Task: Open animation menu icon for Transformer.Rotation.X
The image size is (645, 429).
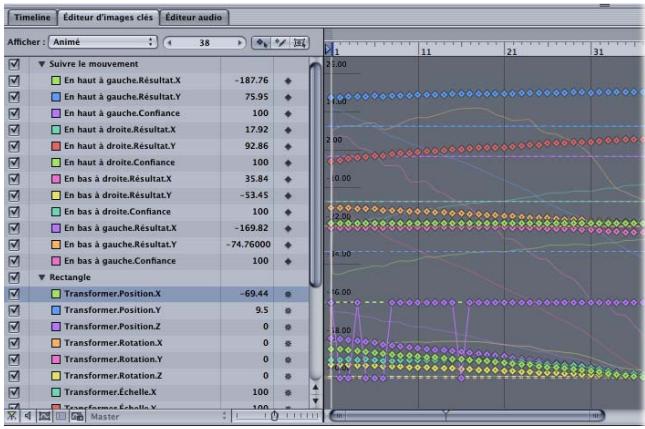Action: click(x=288, y=343)
